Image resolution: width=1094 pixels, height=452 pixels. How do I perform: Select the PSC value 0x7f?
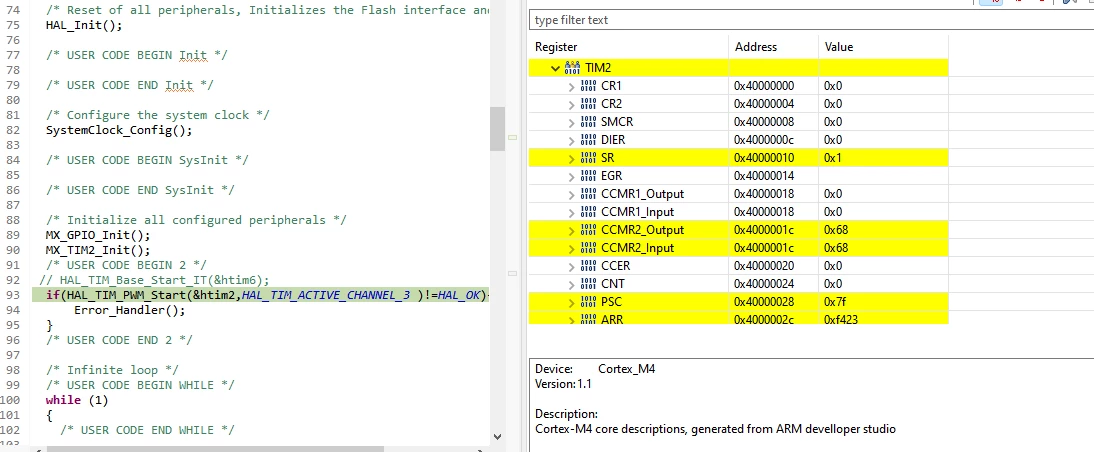tap(883, 302)
